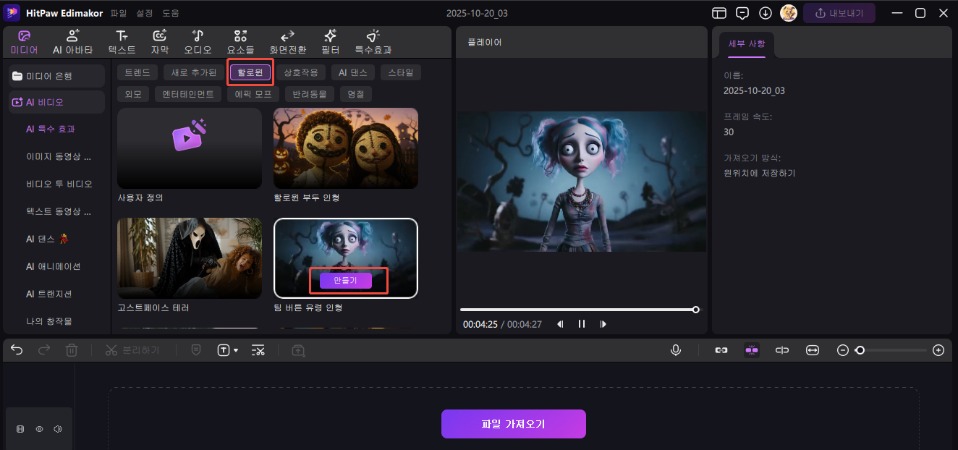Viewport: 958px width, 450px height.
Task: Mute the timeline track speaker icon
Action: [x=58, y=429]
